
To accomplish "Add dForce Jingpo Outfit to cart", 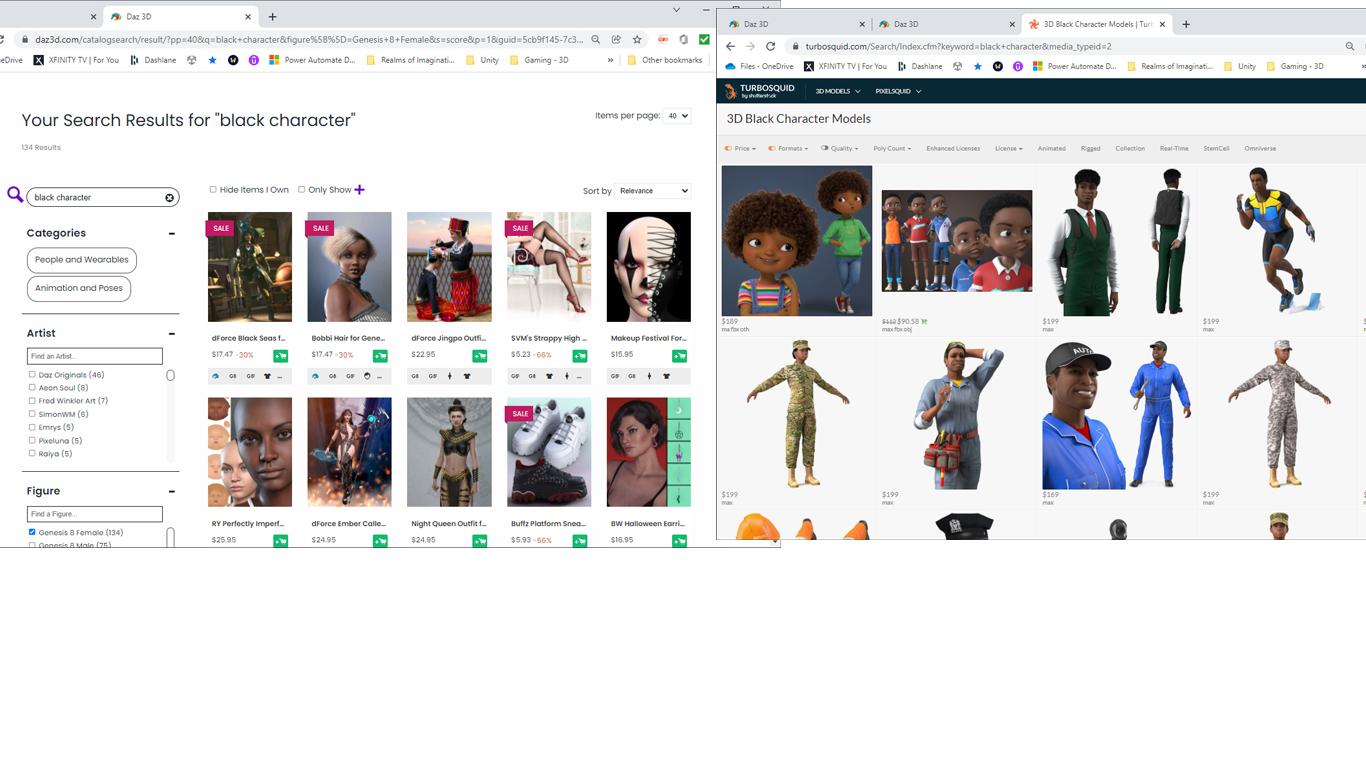I will tap(480, 356).
